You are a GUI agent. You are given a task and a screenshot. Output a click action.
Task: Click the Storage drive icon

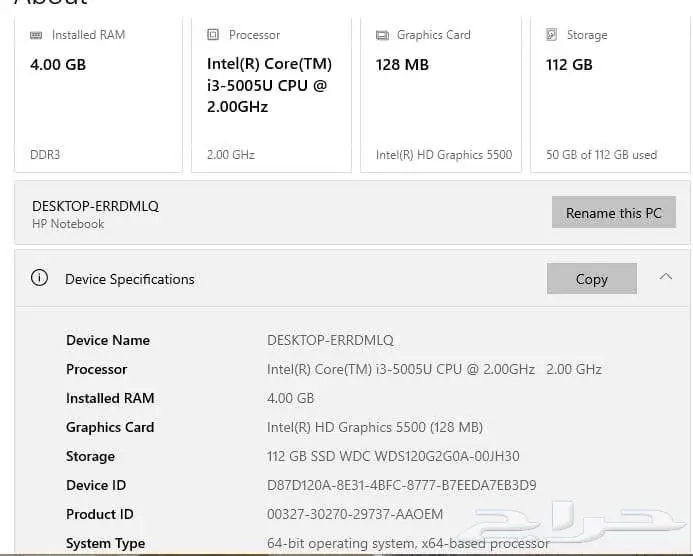(551, 35)
